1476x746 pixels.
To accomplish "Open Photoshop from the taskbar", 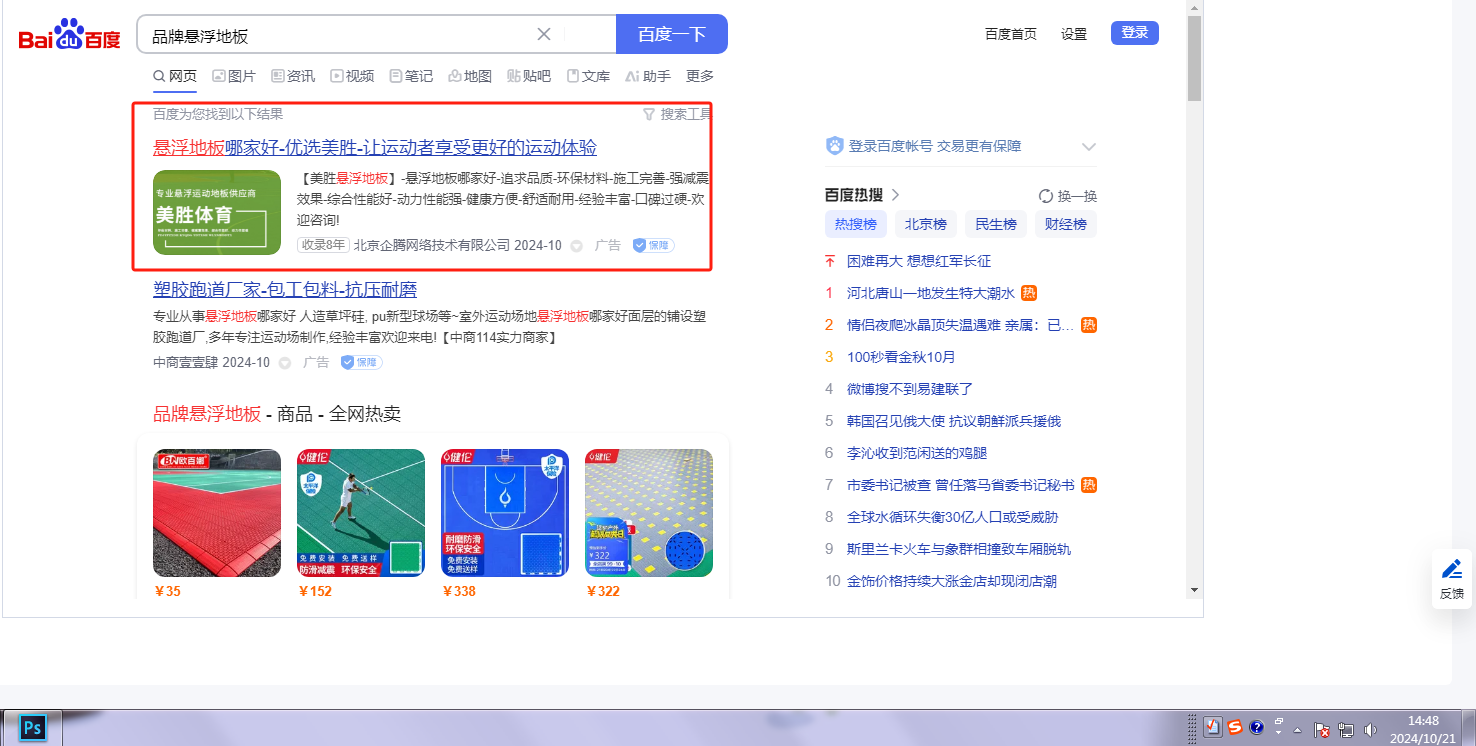I will (x=33, y=727).
